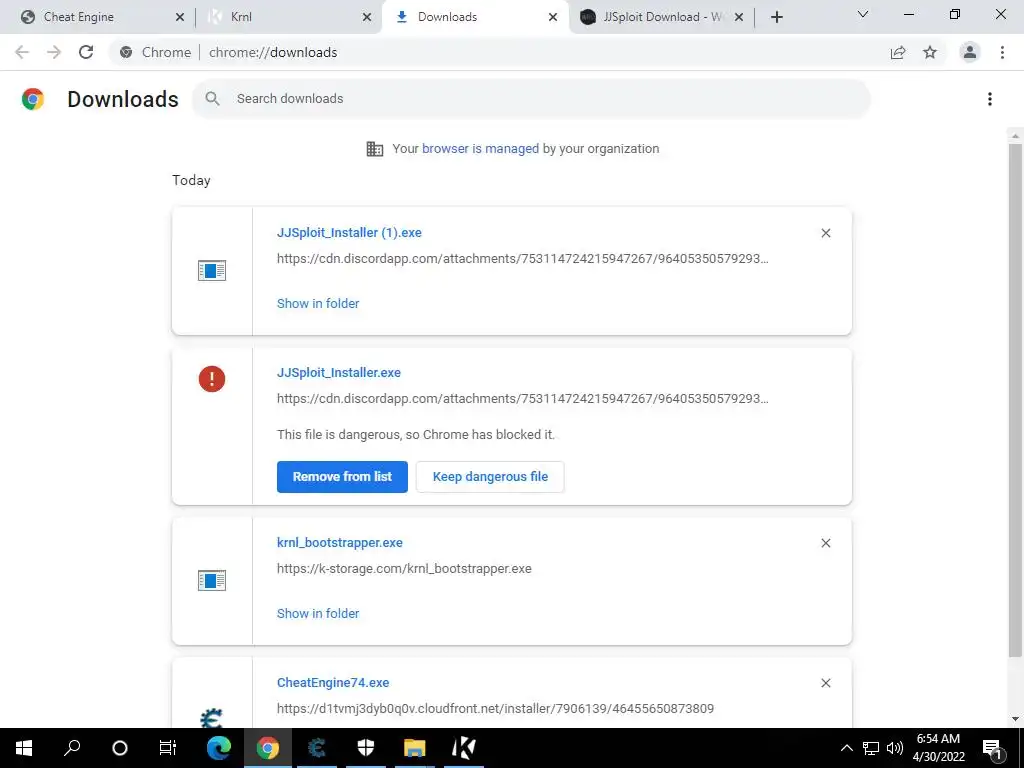The image size is (1024, 768).
Task: Click the search magnifier in downloads search
Action: point(212,99)
